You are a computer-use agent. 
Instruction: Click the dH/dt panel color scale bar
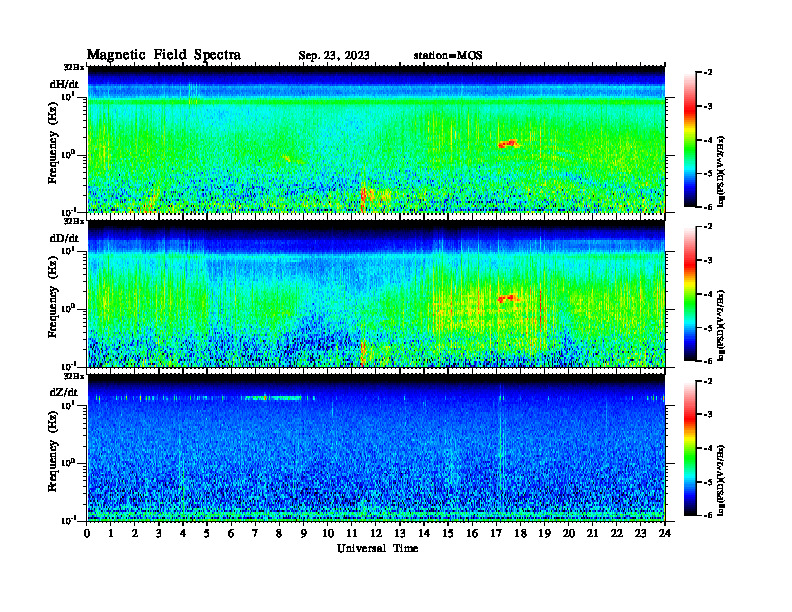pos(689,139)
